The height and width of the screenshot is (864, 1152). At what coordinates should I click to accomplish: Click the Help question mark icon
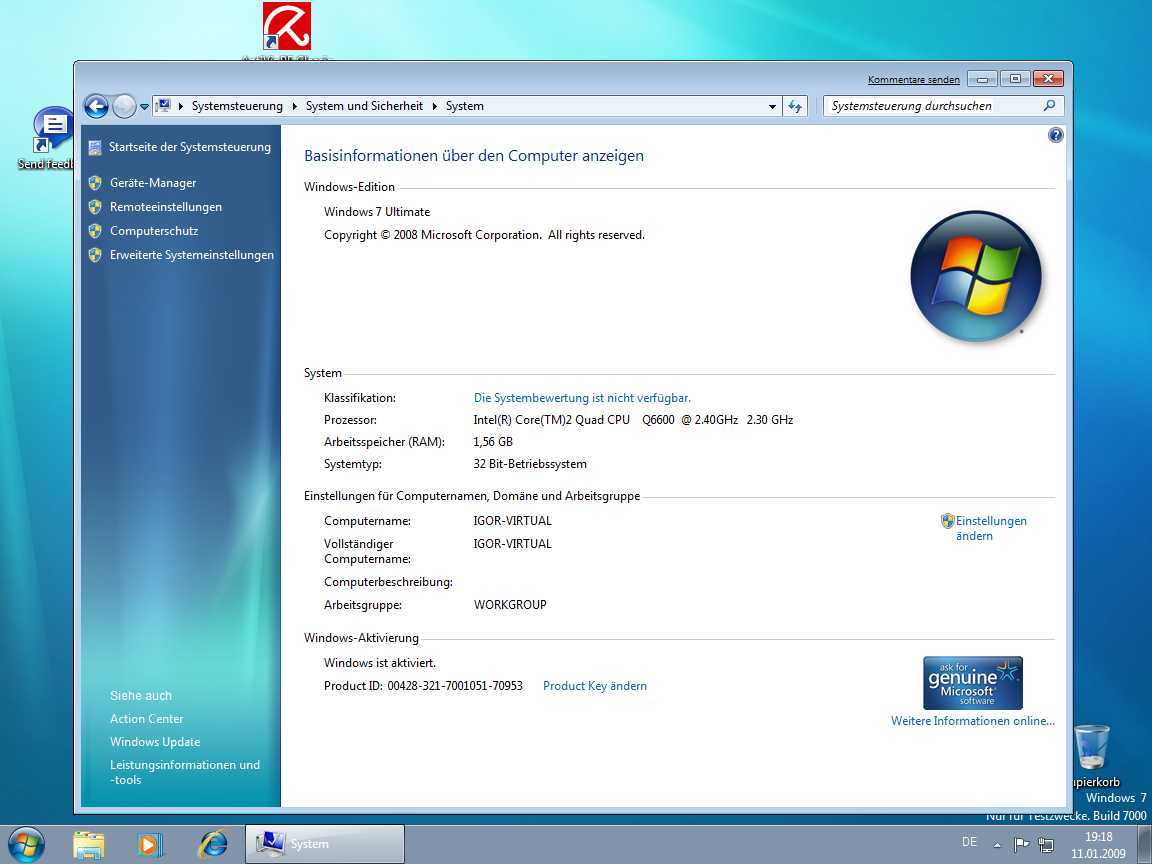coord(1056,135)
